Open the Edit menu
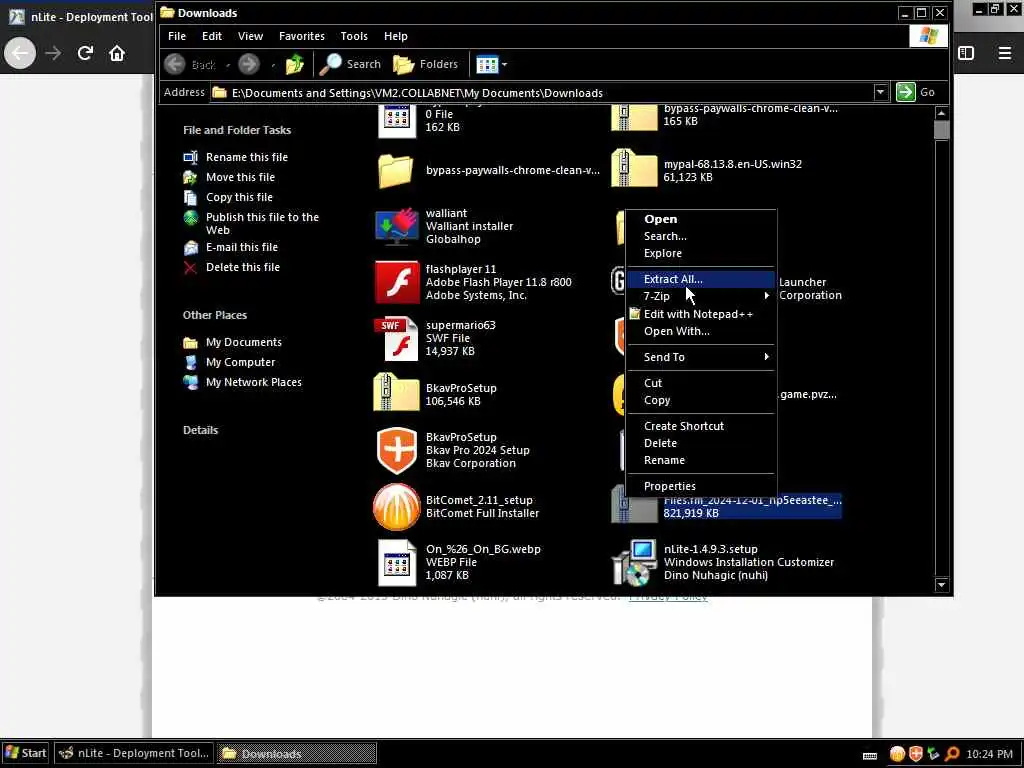Image resolution: width=1024 pixels, height=768 pixels. tap(212, 36)
